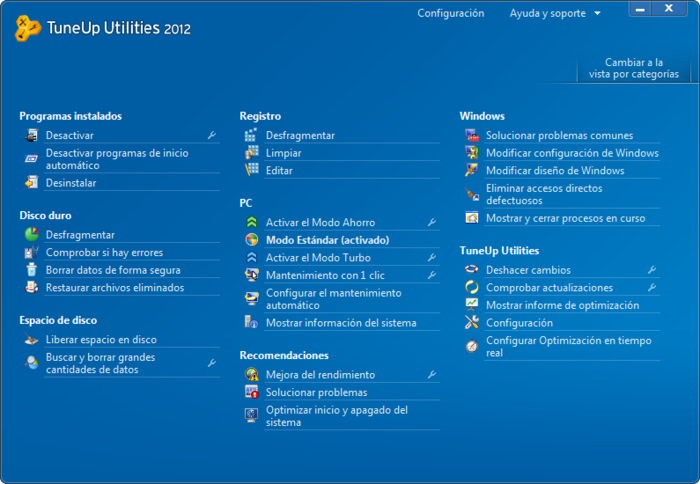This screenshot has height=484, width=700.
Task: Open wrench settings beside Desactivar
Action: point(212,135)
